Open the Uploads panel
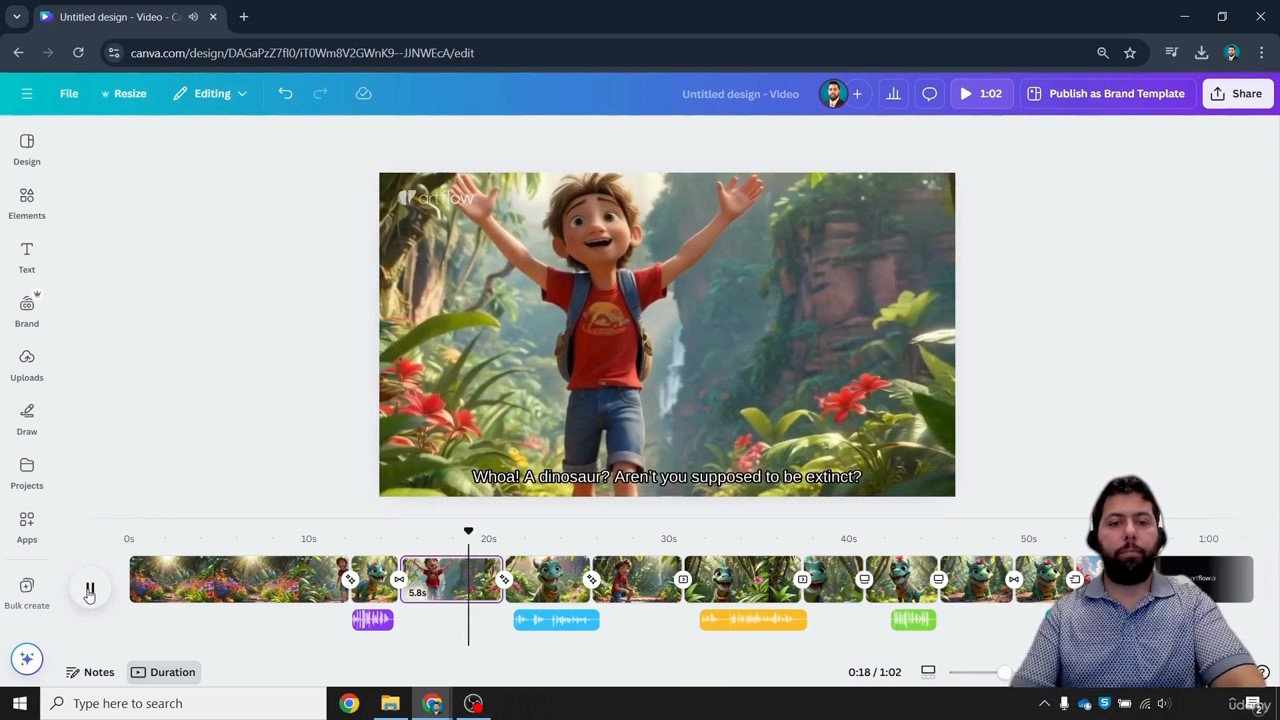Screen dimensions: 1280x720 point(27,366)
